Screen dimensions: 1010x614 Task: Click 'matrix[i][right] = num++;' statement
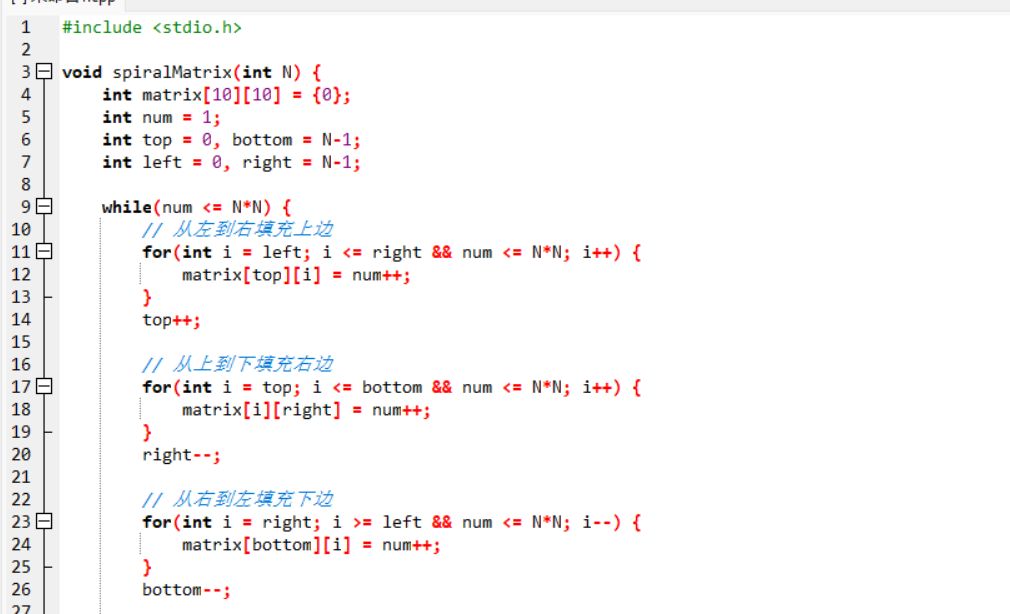click(306, 410)
